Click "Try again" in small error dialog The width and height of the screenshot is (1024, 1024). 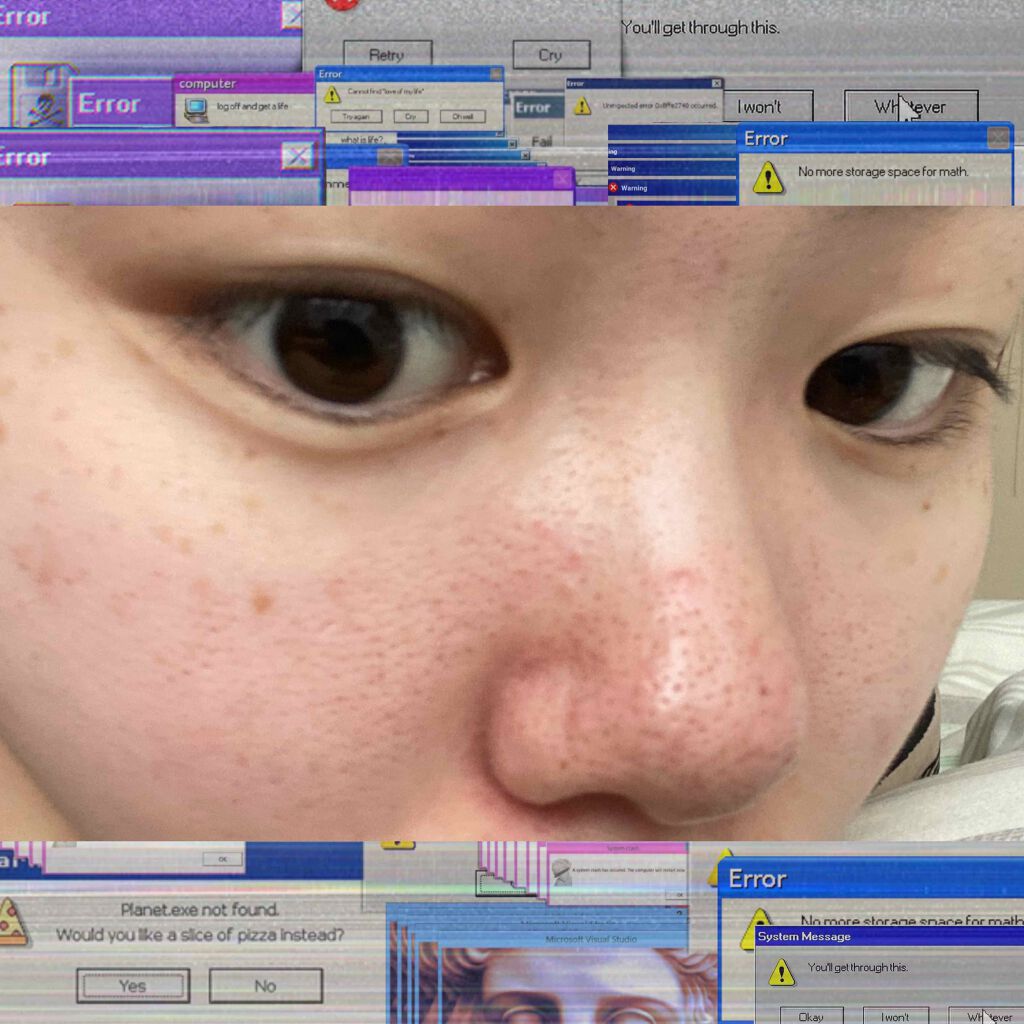point(356,117)
